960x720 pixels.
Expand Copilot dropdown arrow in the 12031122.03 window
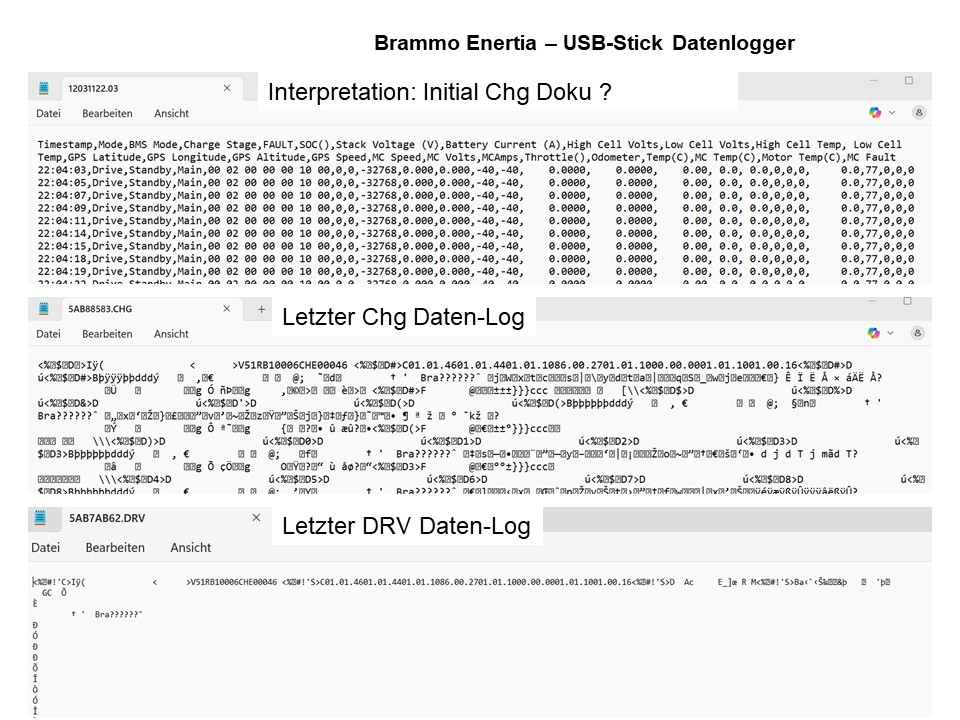click(x=892, y=112)
